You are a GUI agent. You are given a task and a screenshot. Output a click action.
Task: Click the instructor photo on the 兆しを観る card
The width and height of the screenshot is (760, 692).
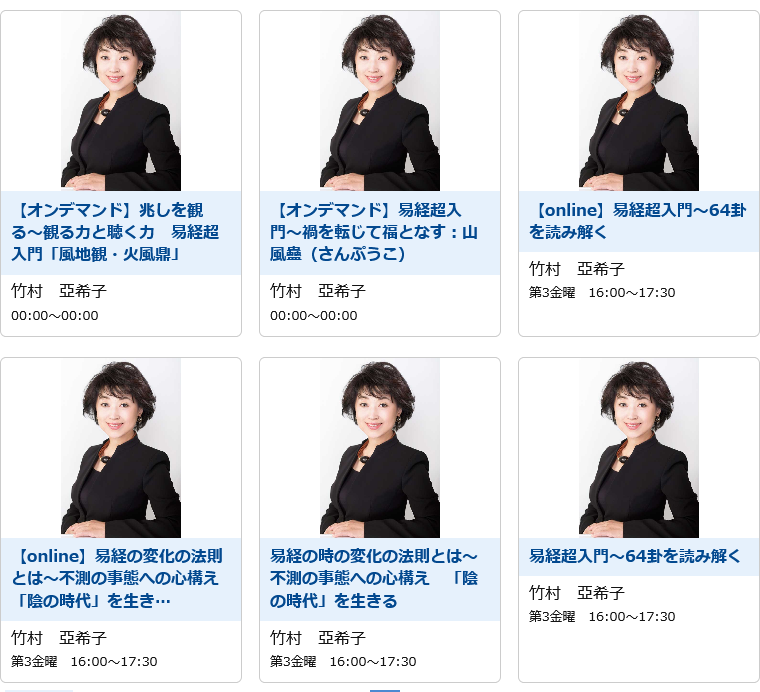[x=121, y=101]
